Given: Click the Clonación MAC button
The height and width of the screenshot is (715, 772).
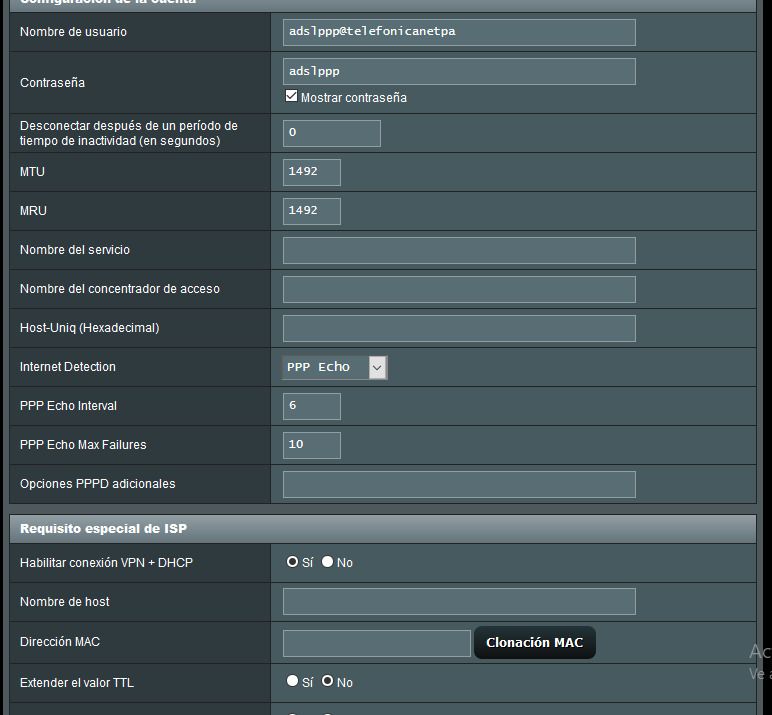Looking at the screenshot, I should coord(534,643).
